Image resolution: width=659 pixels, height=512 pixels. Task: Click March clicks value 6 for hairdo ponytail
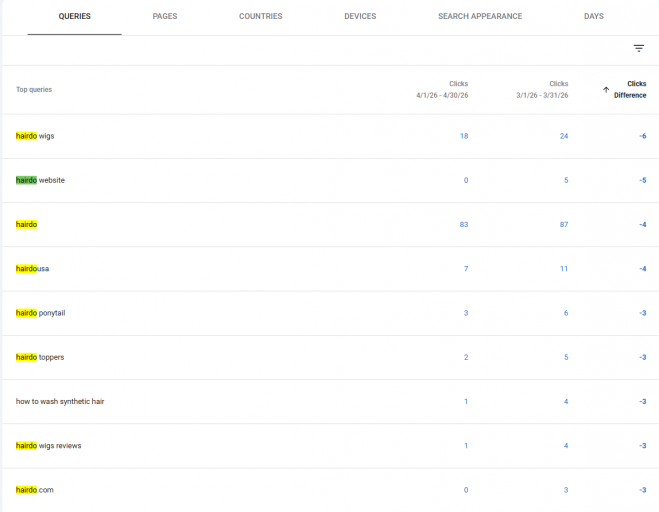coord(566,313)
